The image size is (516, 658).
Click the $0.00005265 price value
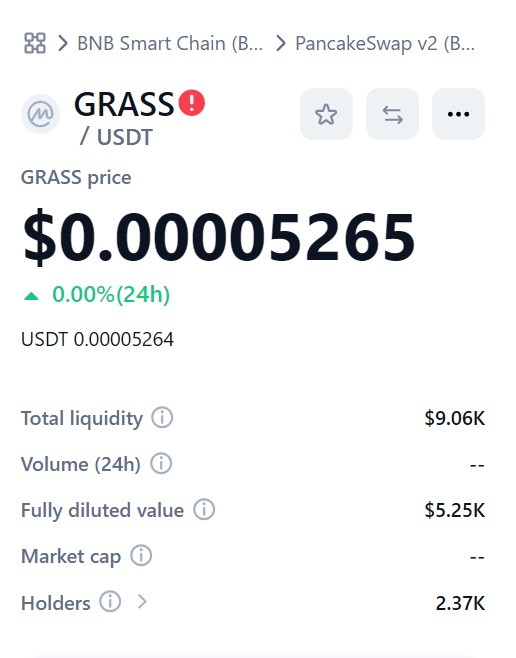pyautogui.click(x=219, y=238)
